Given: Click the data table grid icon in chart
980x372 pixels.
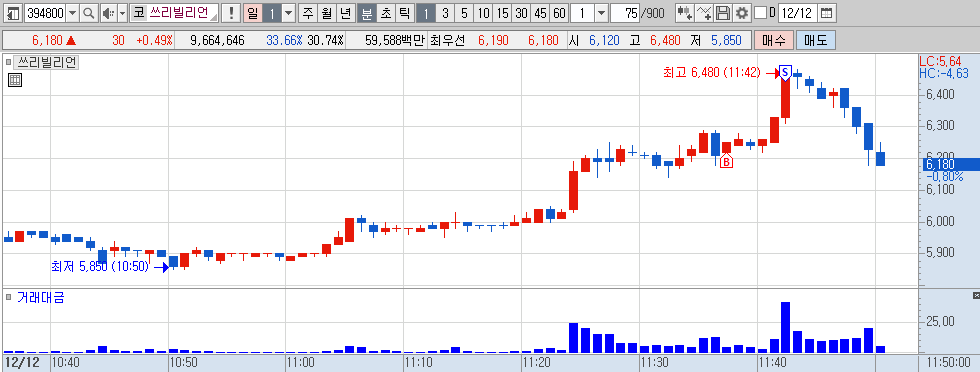Looking at the screenshot, I should [15, 79].
